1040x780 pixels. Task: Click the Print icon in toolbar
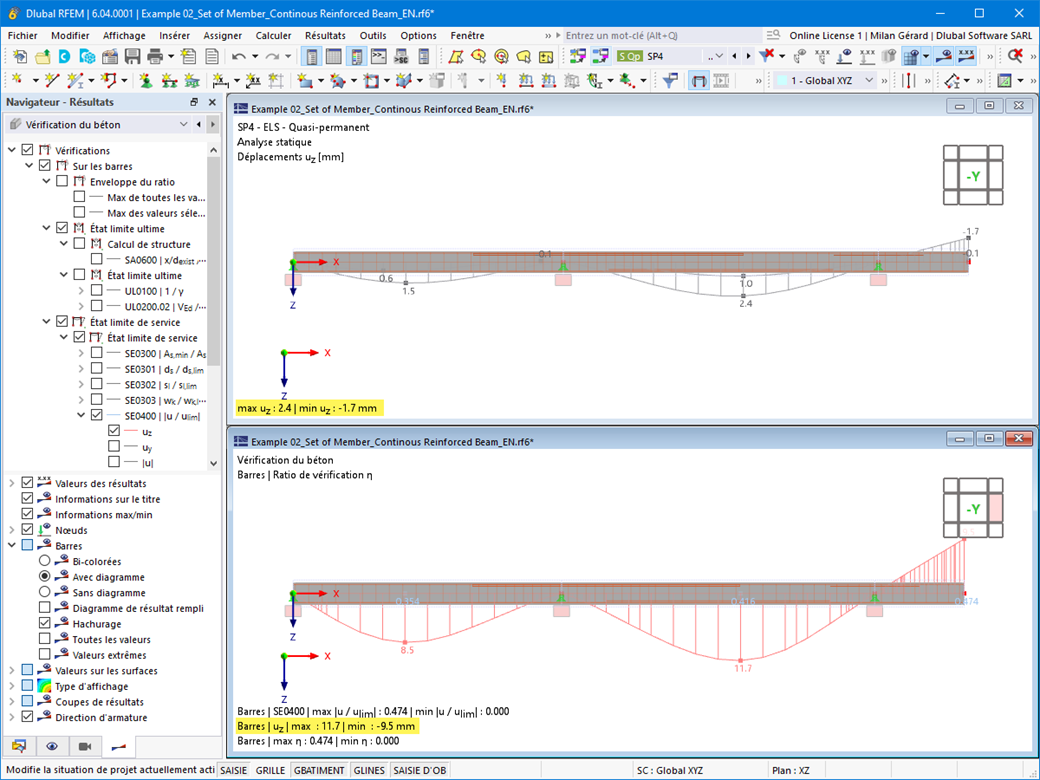click(x=155, y=57)
